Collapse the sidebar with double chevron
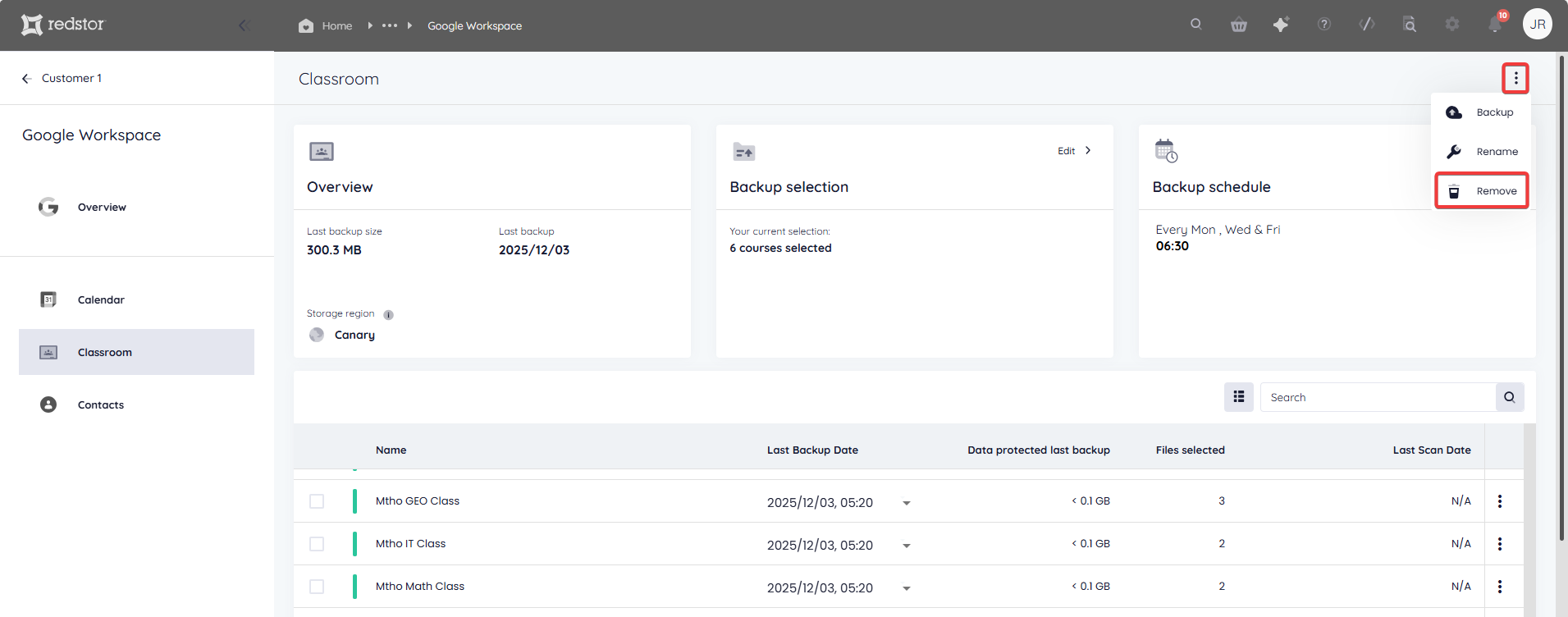This screenshot has width=1568, height=617. (x=244, y=25)
